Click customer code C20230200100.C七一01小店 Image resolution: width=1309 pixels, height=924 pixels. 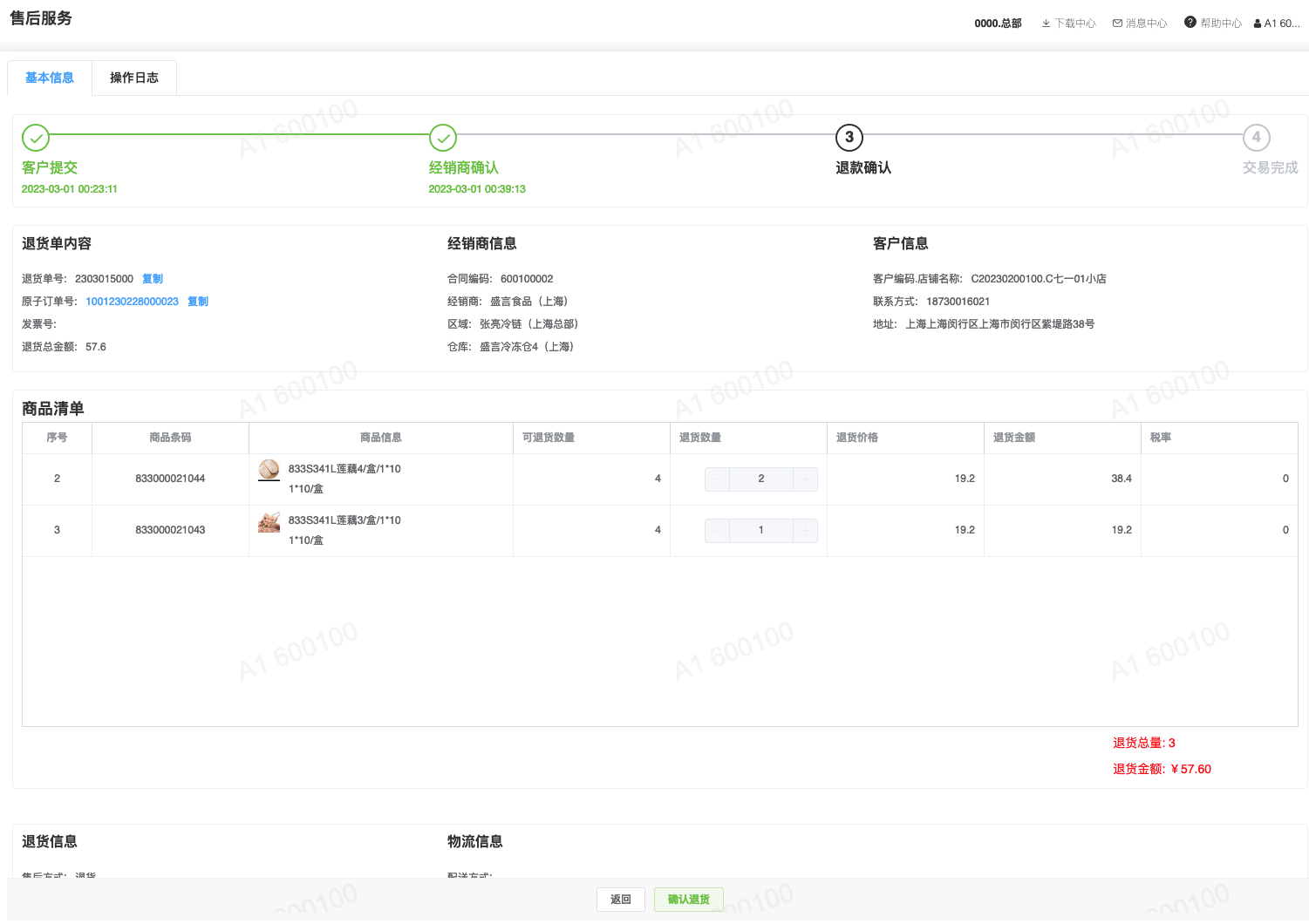coord(1039,279)
